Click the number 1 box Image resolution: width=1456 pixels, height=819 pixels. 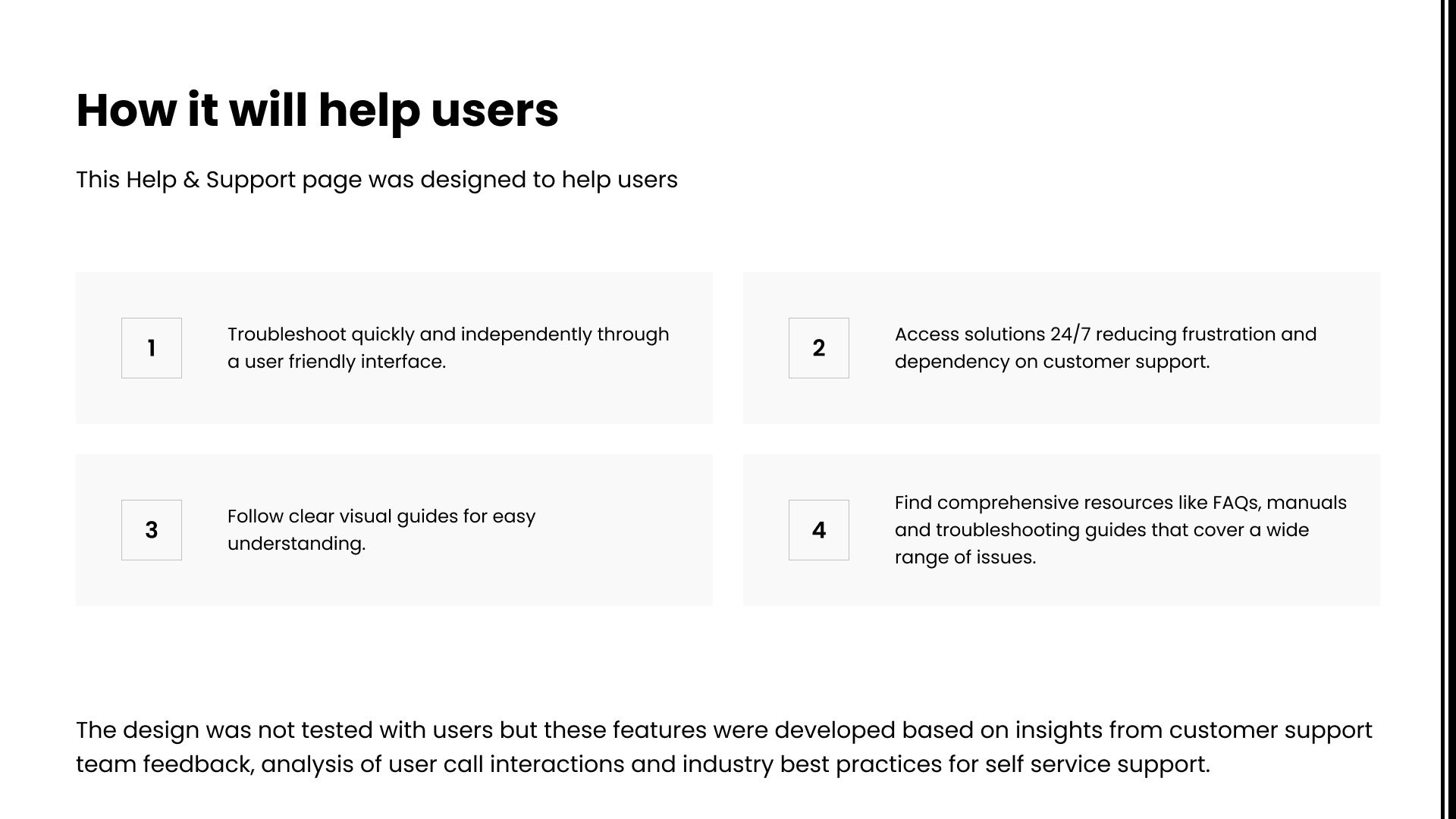pyautogui.click(x=152, y=348)
